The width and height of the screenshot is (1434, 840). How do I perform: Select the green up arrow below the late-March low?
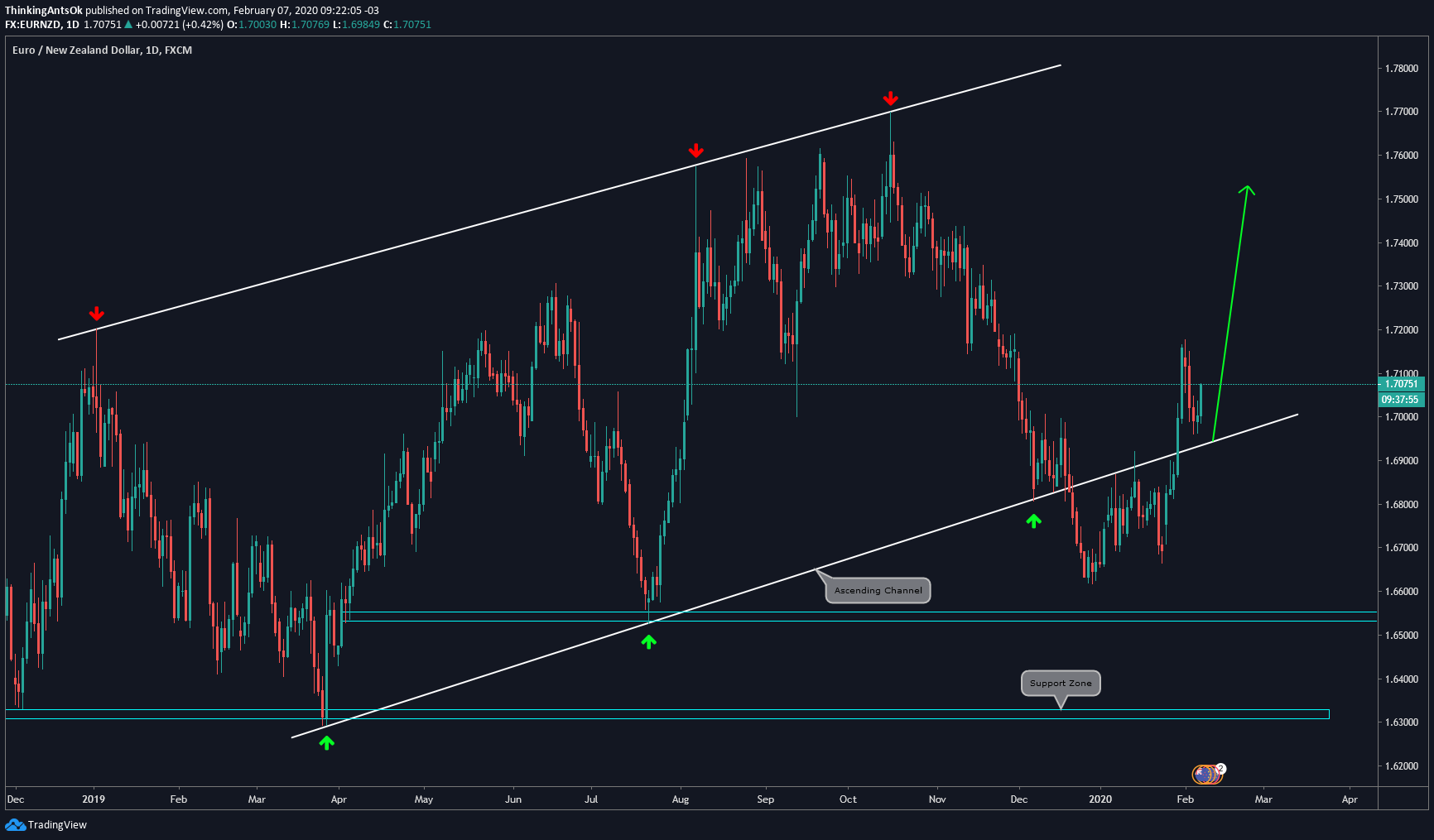[x=327, y=742]
